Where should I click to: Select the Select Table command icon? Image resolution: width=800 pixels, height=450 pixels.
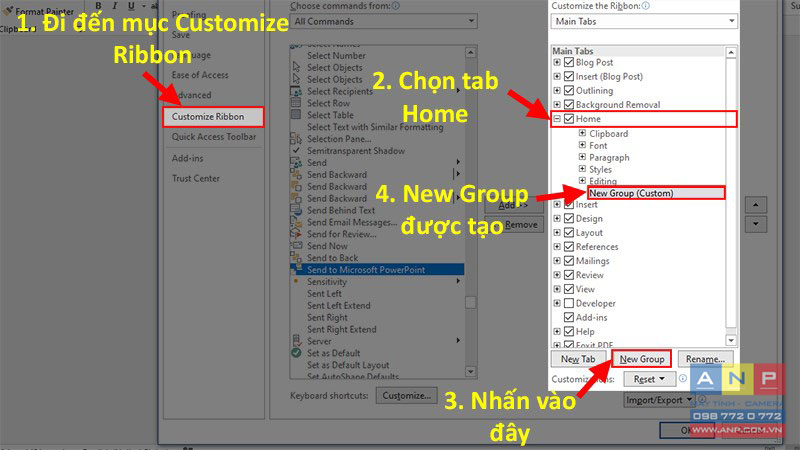[296, 115]
